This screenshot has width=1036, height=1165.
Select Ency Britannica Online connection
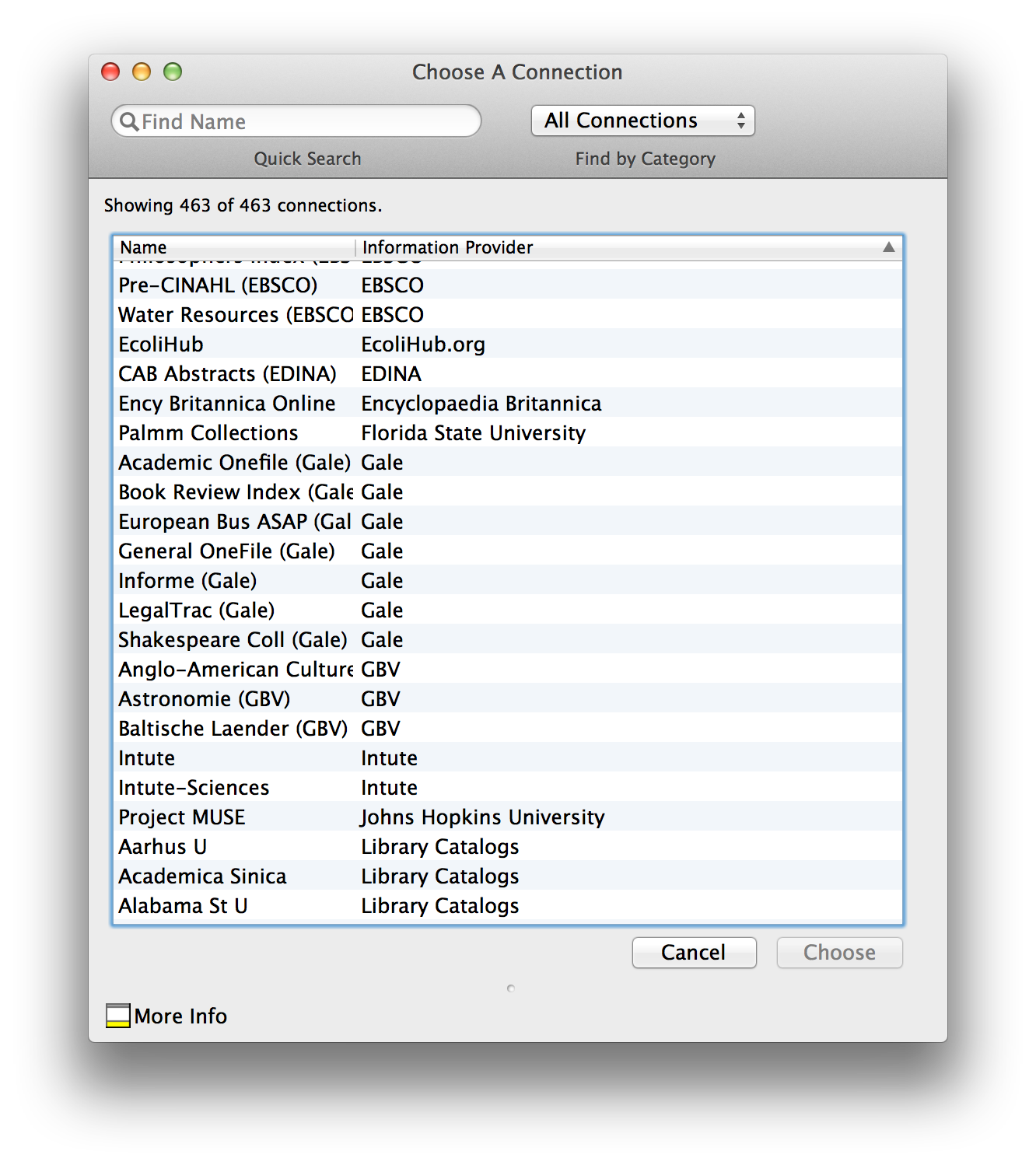click(x=508, y=403)
